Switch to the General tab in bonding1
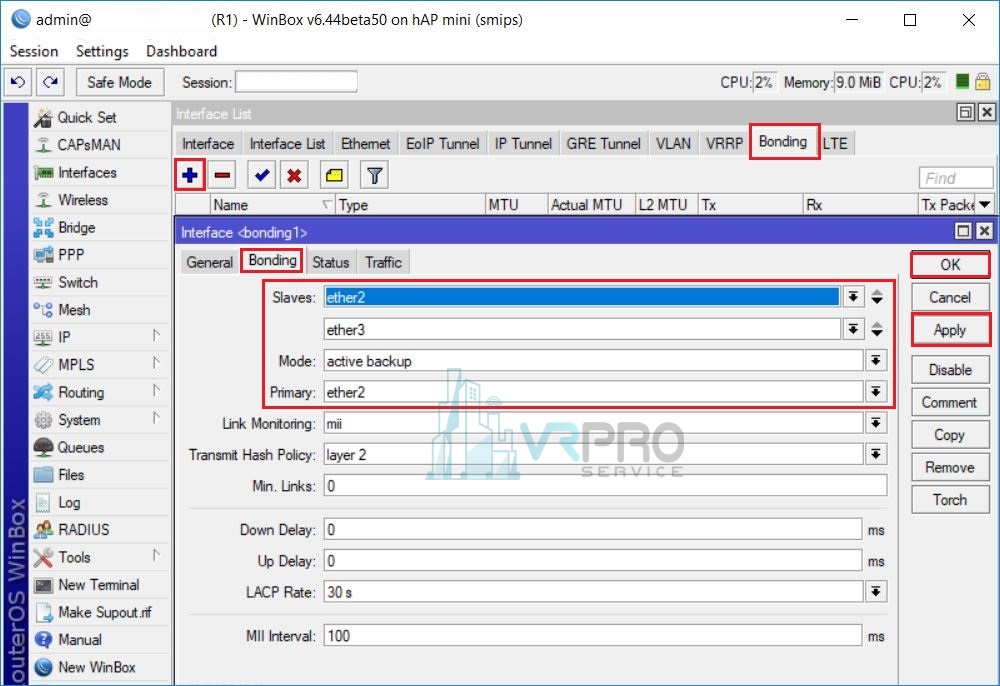The width and height of the screenshot is (1000, 686). 209,262
